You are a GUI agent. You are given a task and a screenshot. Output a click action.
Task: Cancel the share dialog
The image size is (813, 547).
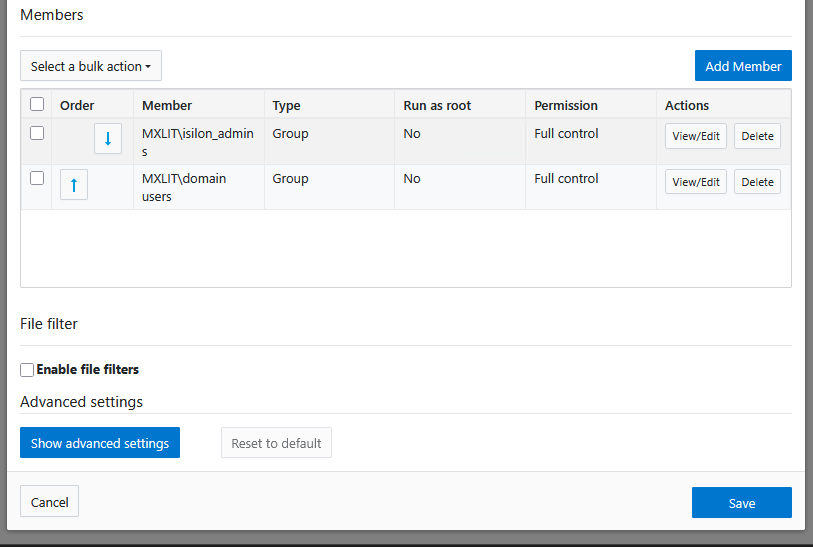49,502
